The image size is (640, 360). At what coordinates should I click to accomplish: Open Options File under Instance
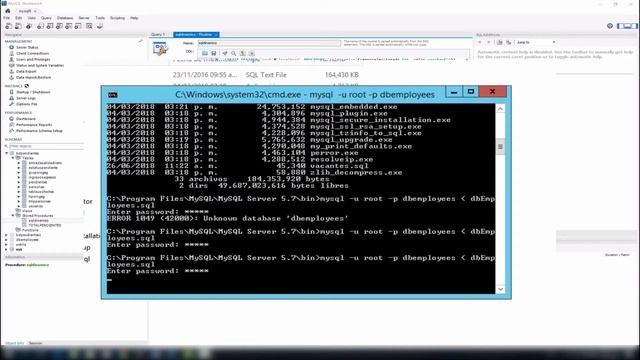(27, 104)
